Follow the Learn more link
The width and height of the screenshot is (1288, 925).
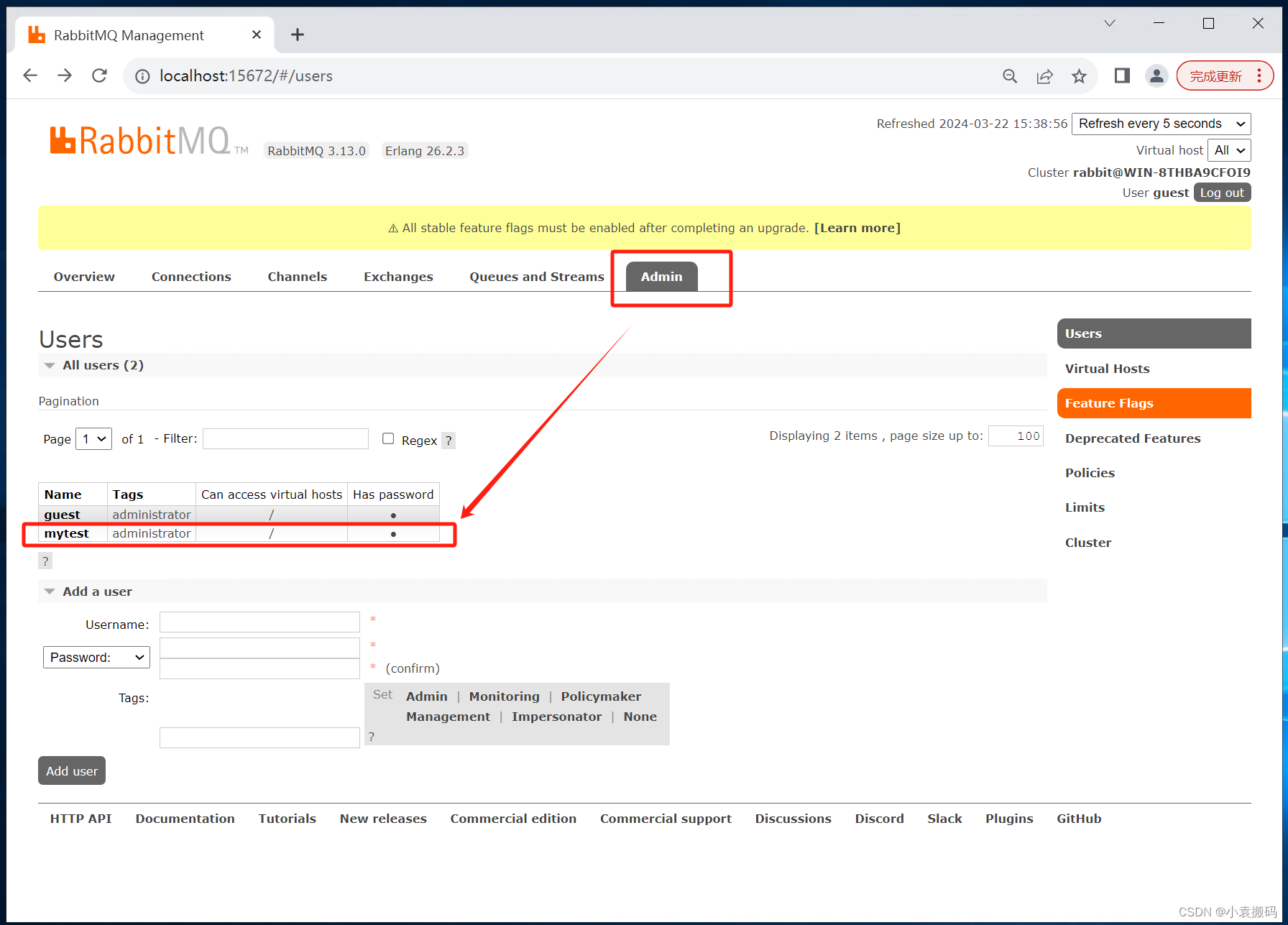point(857,228)
